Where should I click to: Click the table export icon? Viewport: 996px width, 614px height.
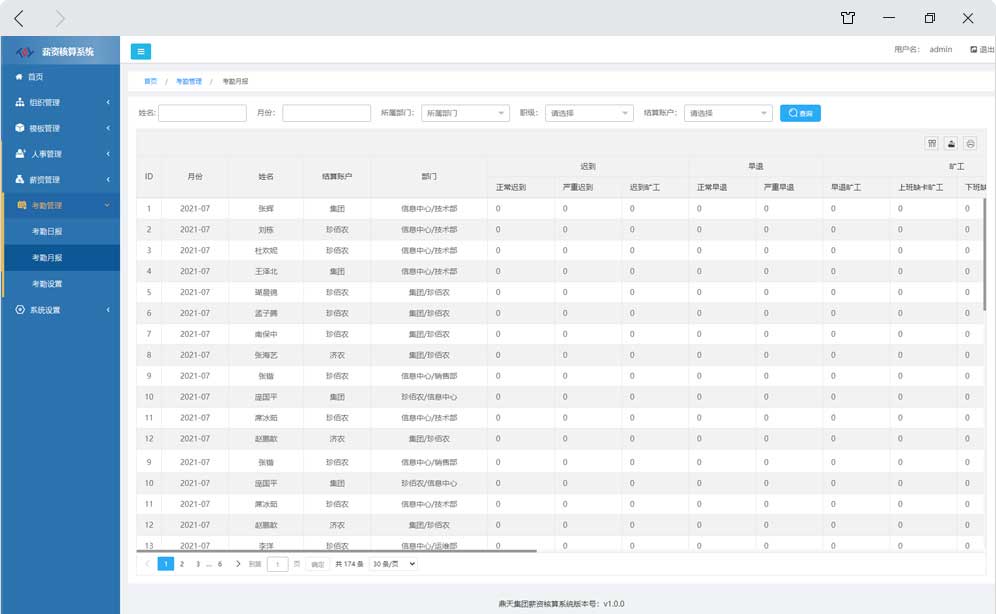(x=951, y=144)
